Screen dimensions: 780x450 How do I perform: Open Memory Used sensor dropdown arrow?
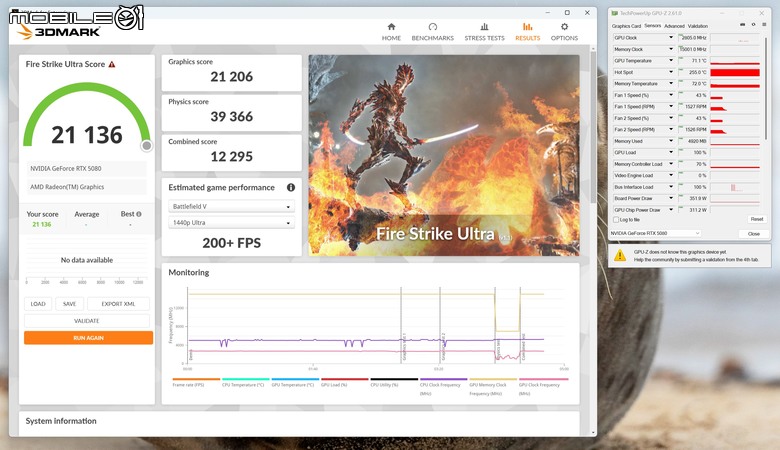click(x=671, y=141)
